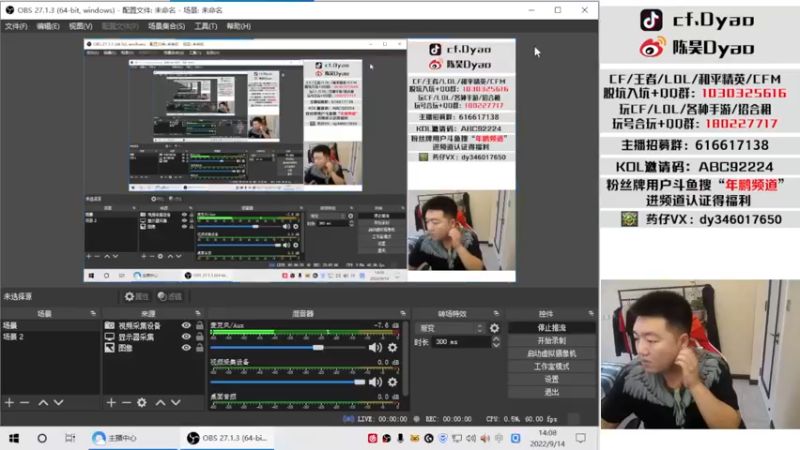
Task: Mute the 麦克风/Aux audio channel
Action: (375, 347)
